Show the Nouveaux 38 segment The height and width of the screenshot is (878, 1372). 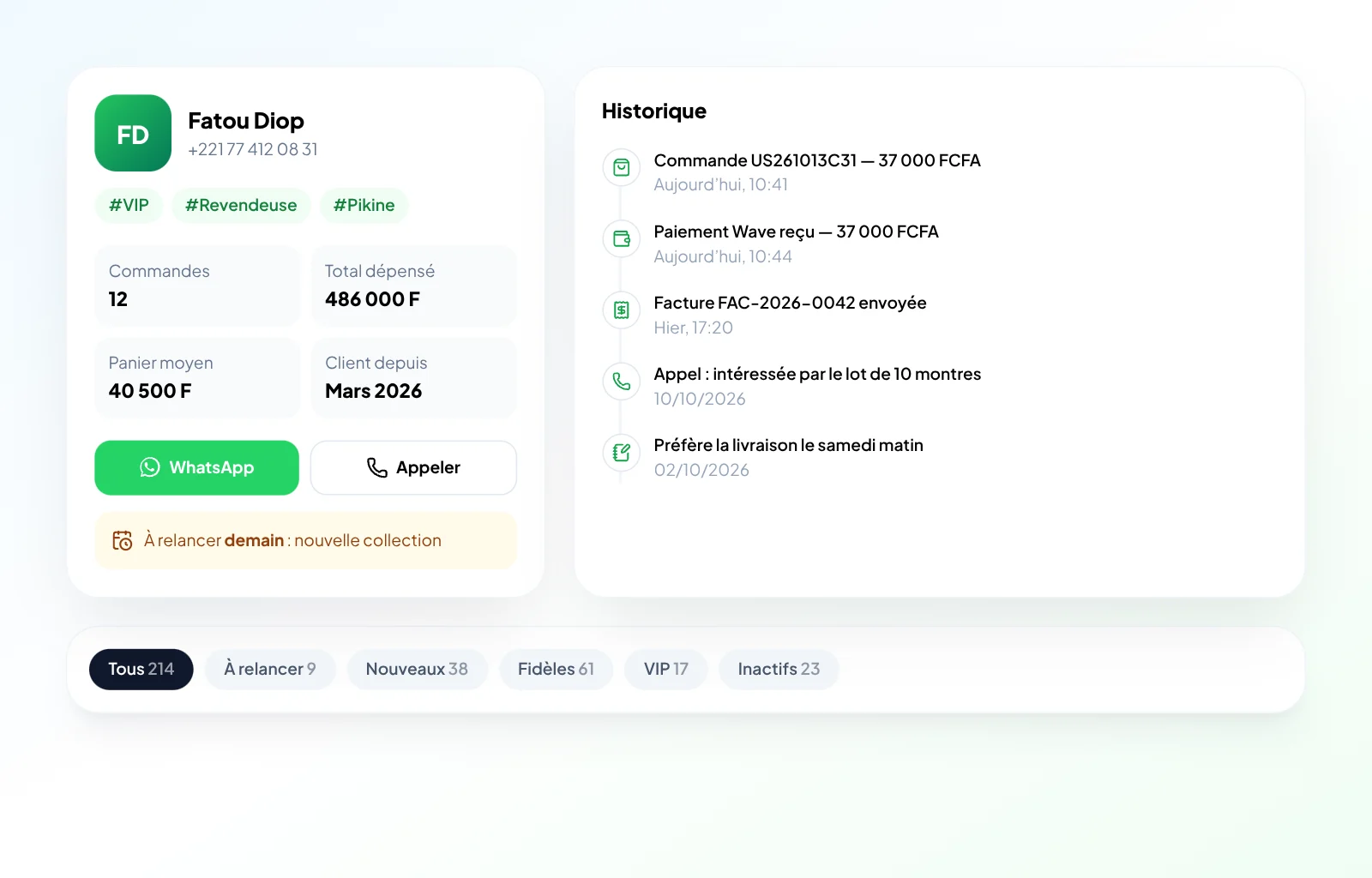[417, 669]
